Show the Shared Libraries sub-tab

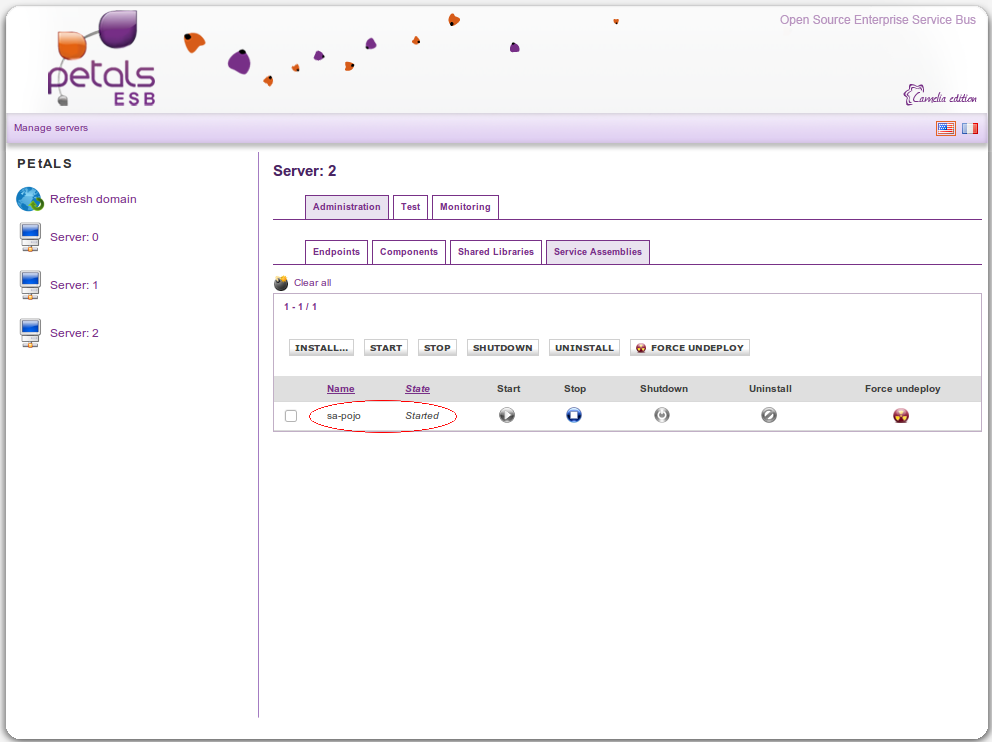click(496, 252)
